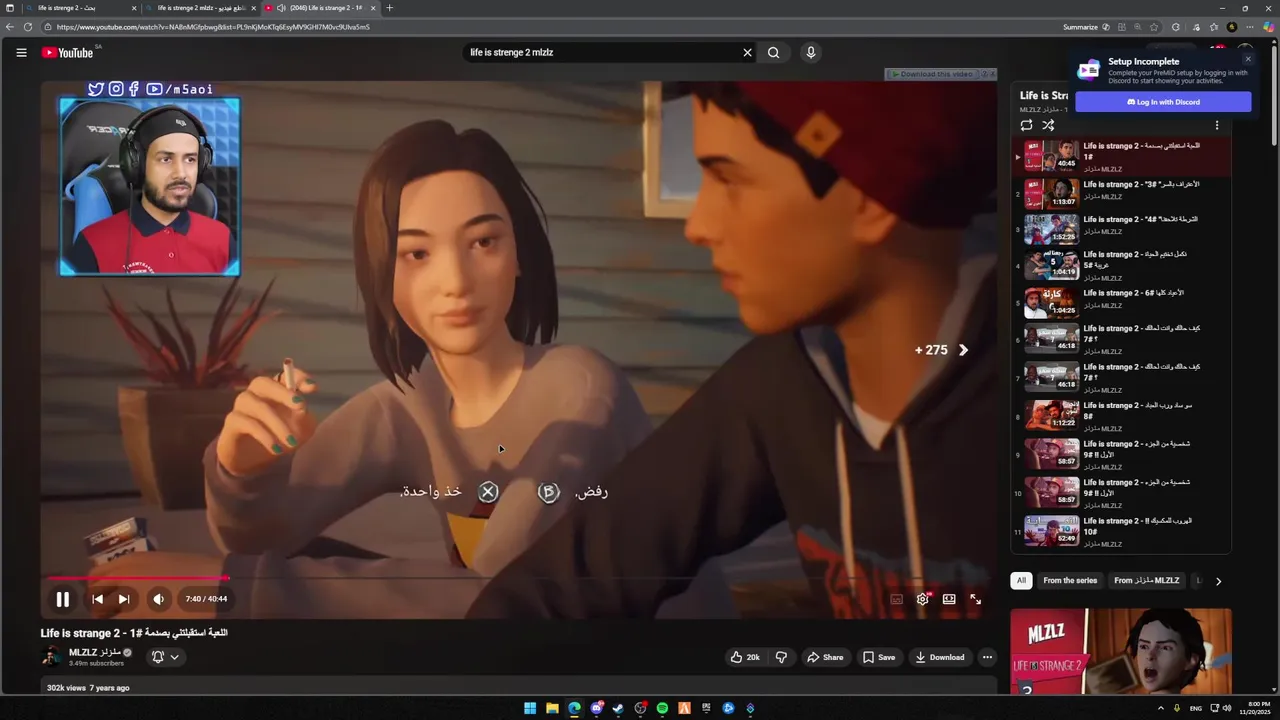1280x720 pixels.
Task: Reload the page
Action: (x=27, y=27)
